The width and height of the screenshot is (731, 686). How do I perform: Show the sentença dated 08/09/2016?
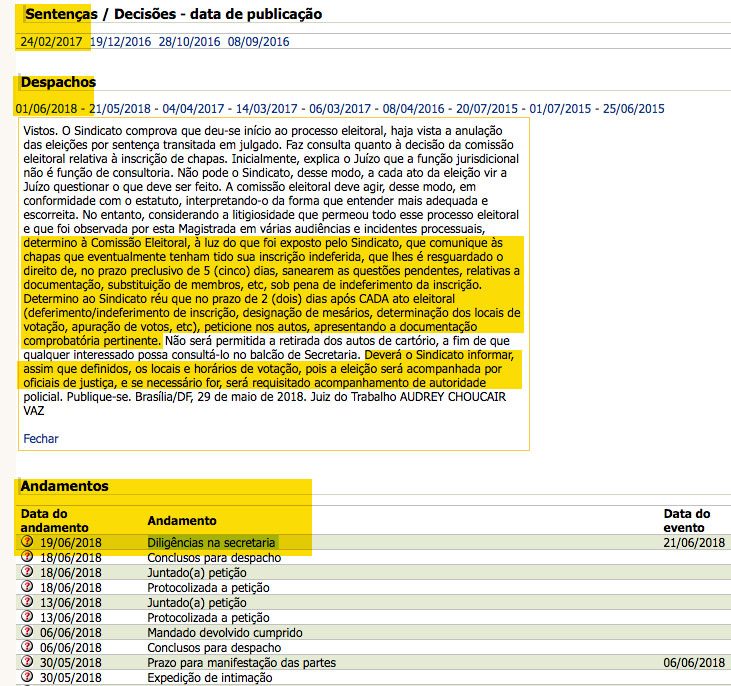[x=258, y=42]
